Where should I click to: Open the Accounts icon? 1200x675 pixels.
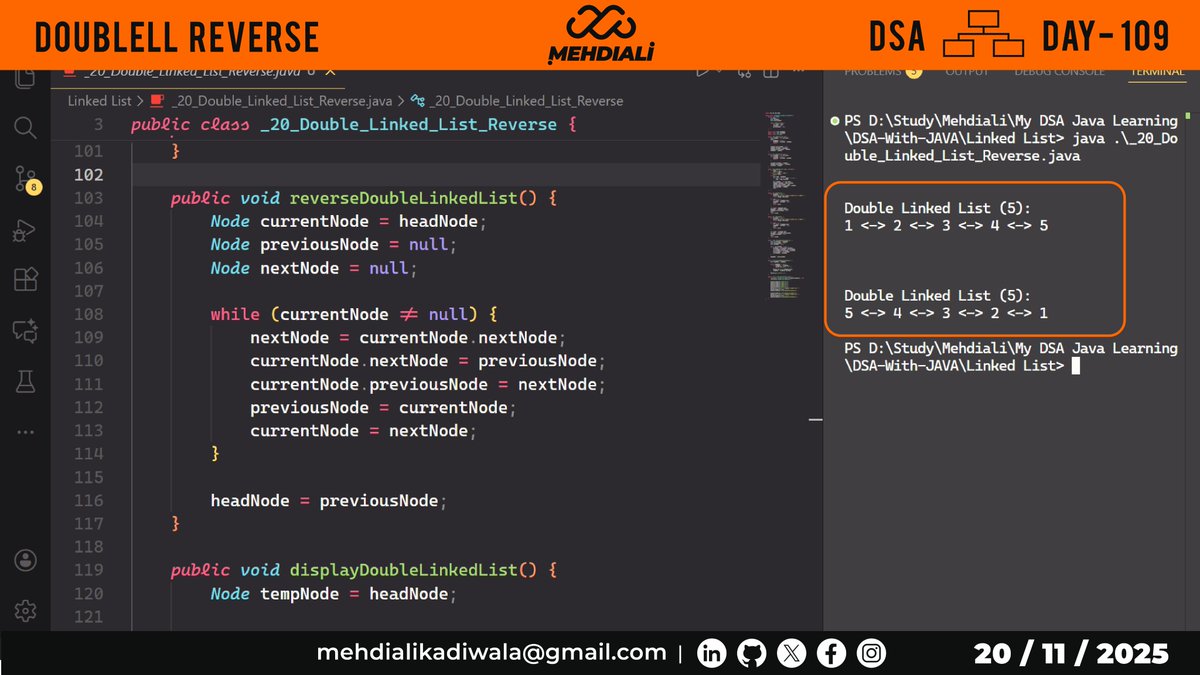point(26,560)
